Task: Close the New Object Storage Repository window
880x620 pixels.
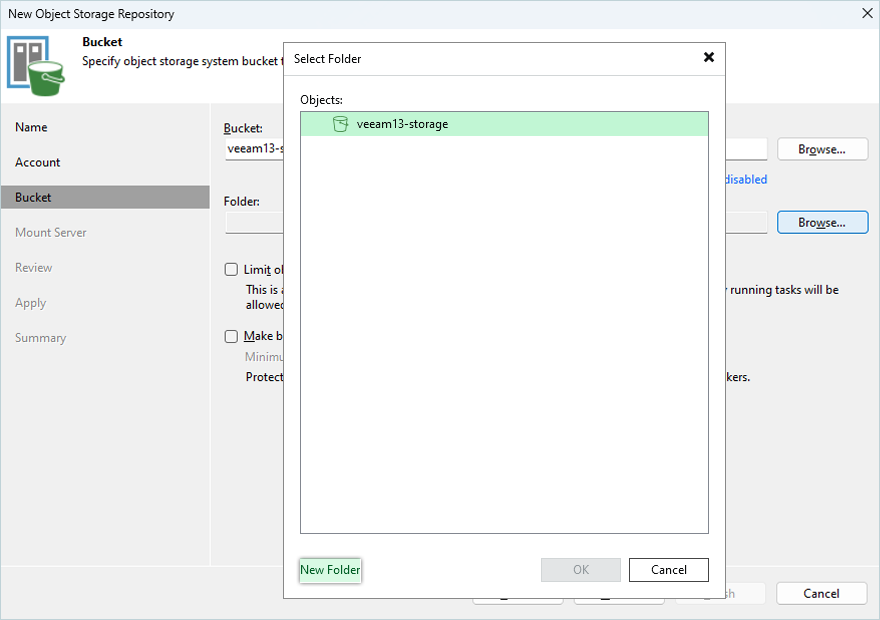Action: click(865, 13)
